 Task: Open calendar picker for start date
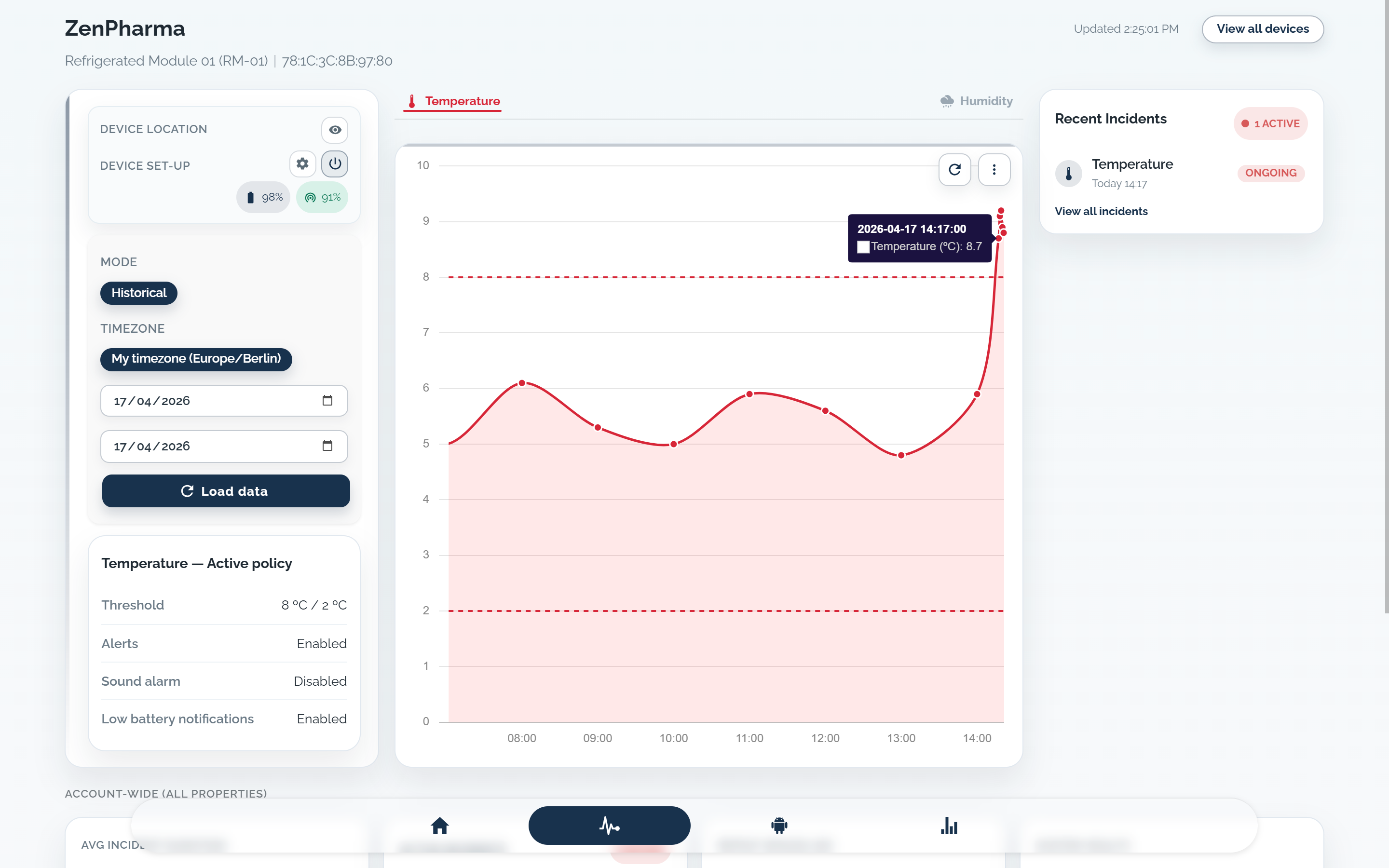(x=327, y=401)
